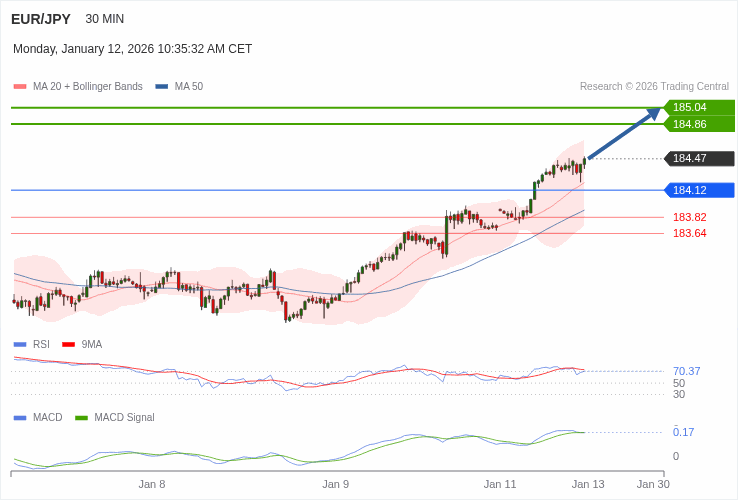
Task: Click the 184.12 blue pivot price tag
Action: tap(699, 190)
